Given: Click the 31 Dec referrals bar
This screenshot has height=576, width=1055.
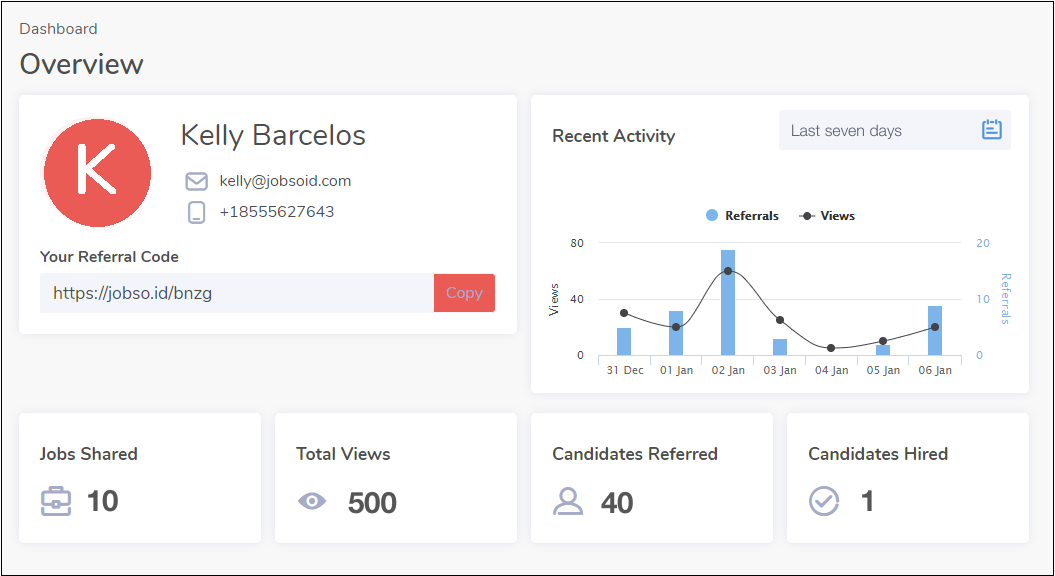Looking at the screenshot, I should [624, 342].
